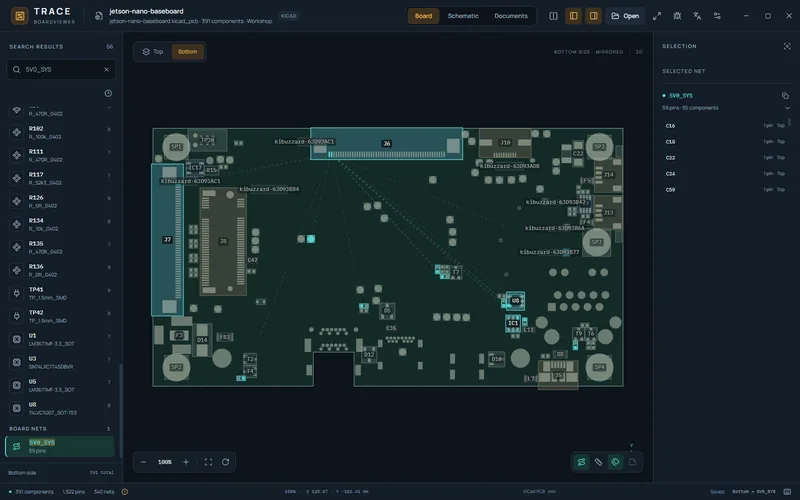Click the note/document tool icon

[x=632, y=462]
